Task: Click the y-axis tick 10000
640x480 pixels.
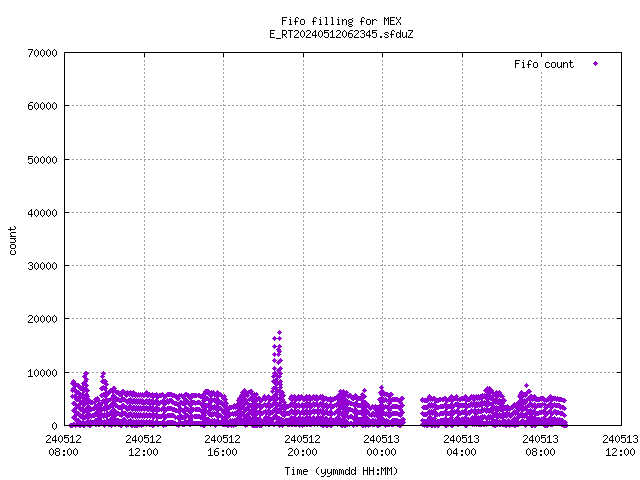Action: tap(42, 373)
